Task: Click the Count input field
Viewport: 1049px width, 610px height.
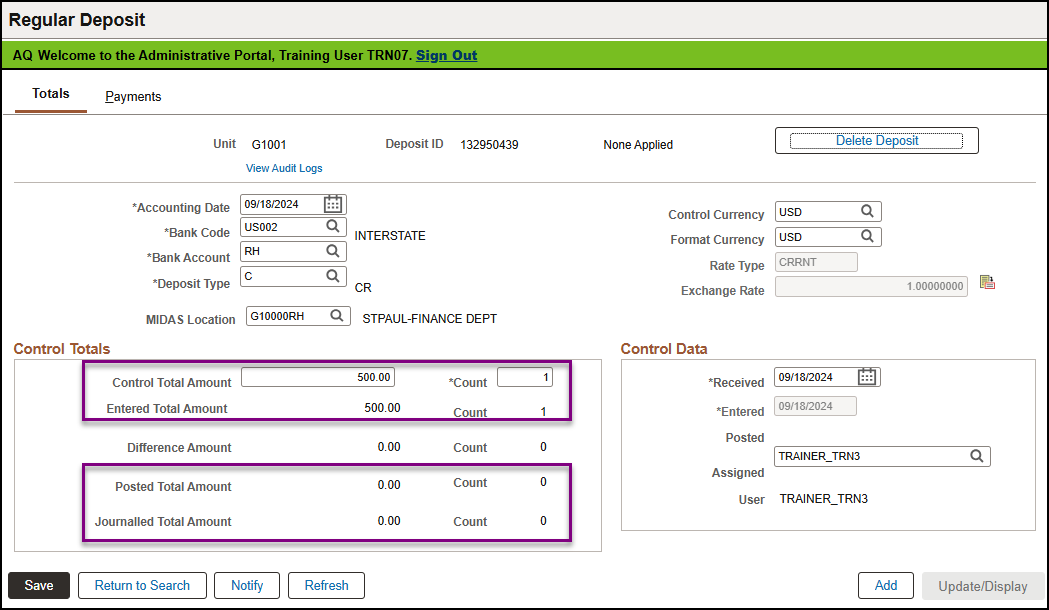Action: click(524, 378)
